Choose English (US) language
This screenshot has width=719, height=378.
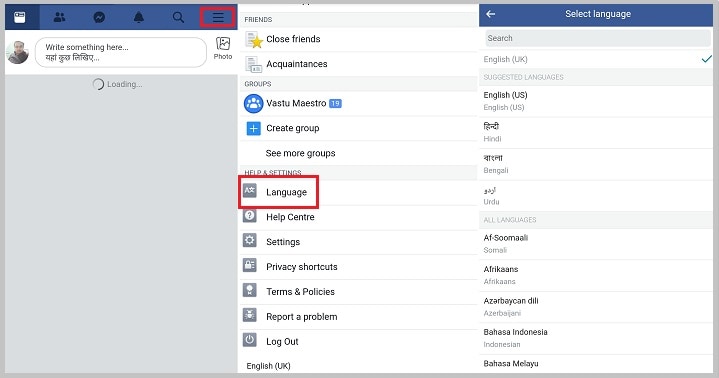point(596,101)
